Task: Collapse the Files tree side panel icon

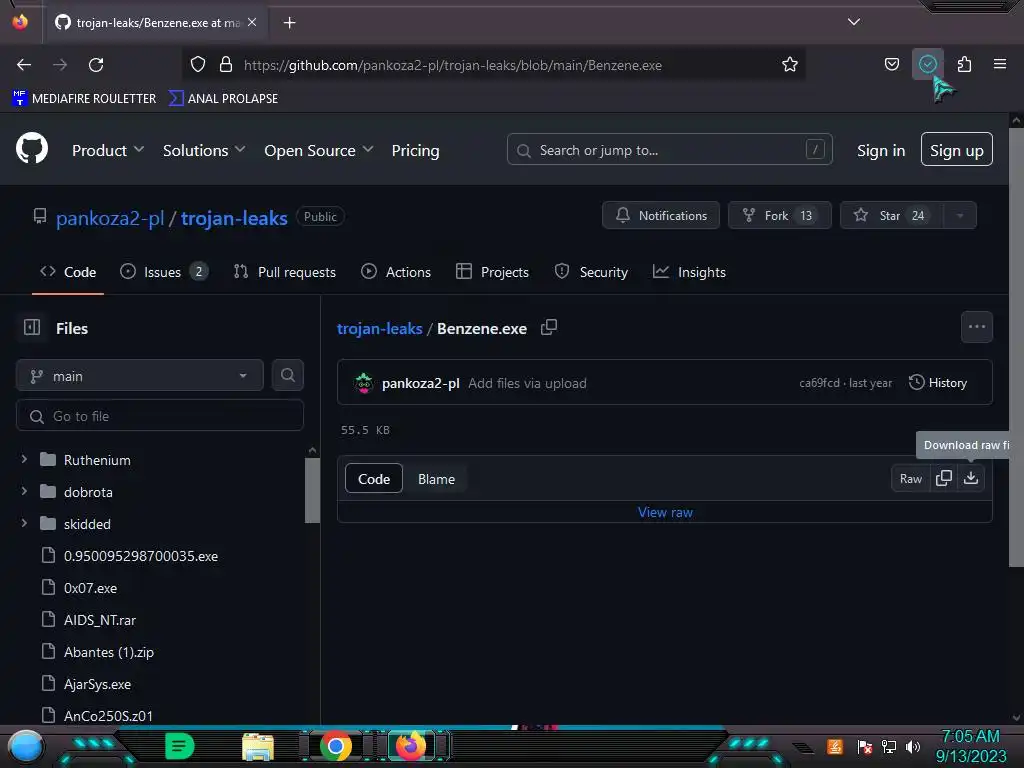Action: [32, 327]
